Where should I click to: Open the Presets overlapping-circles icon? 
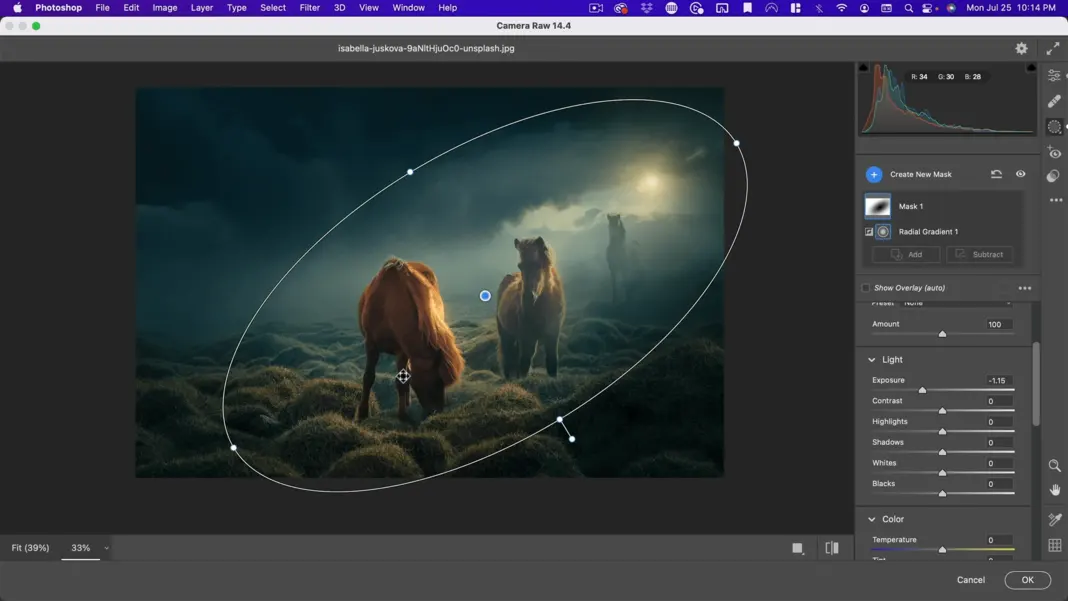click(1054, 176)
